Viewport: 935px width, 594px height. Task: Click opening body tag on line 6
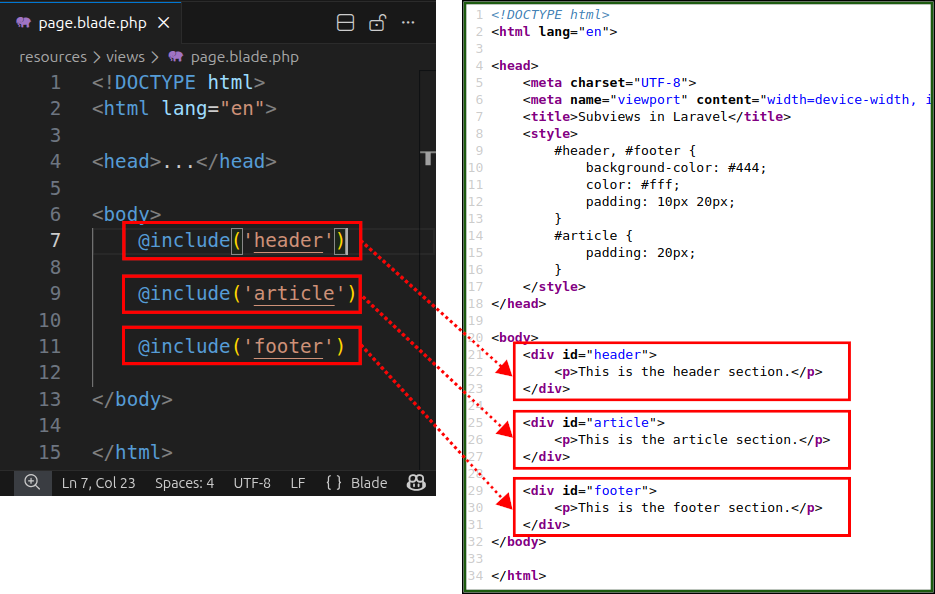coord(126,214)
